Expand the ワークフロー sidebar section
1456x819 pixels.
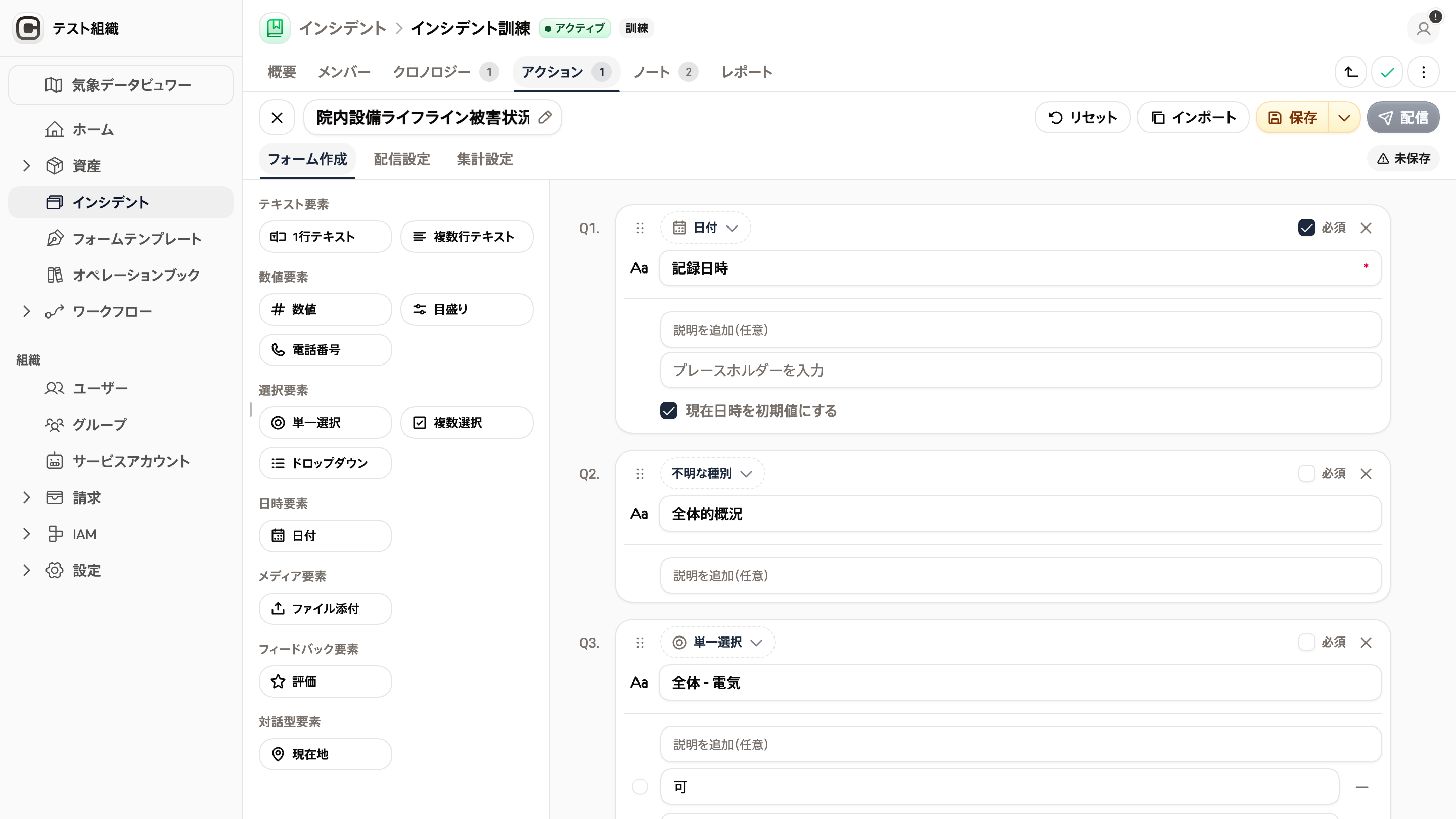pos(26,311)
